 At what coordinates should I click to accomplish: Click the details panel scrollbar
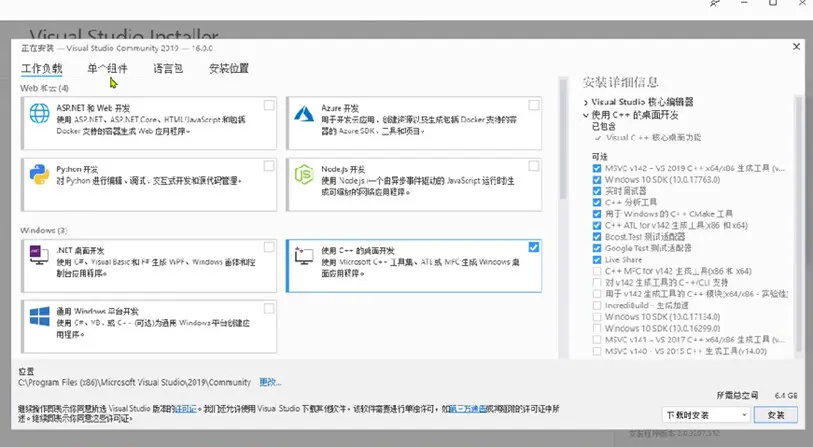[800, 226]
